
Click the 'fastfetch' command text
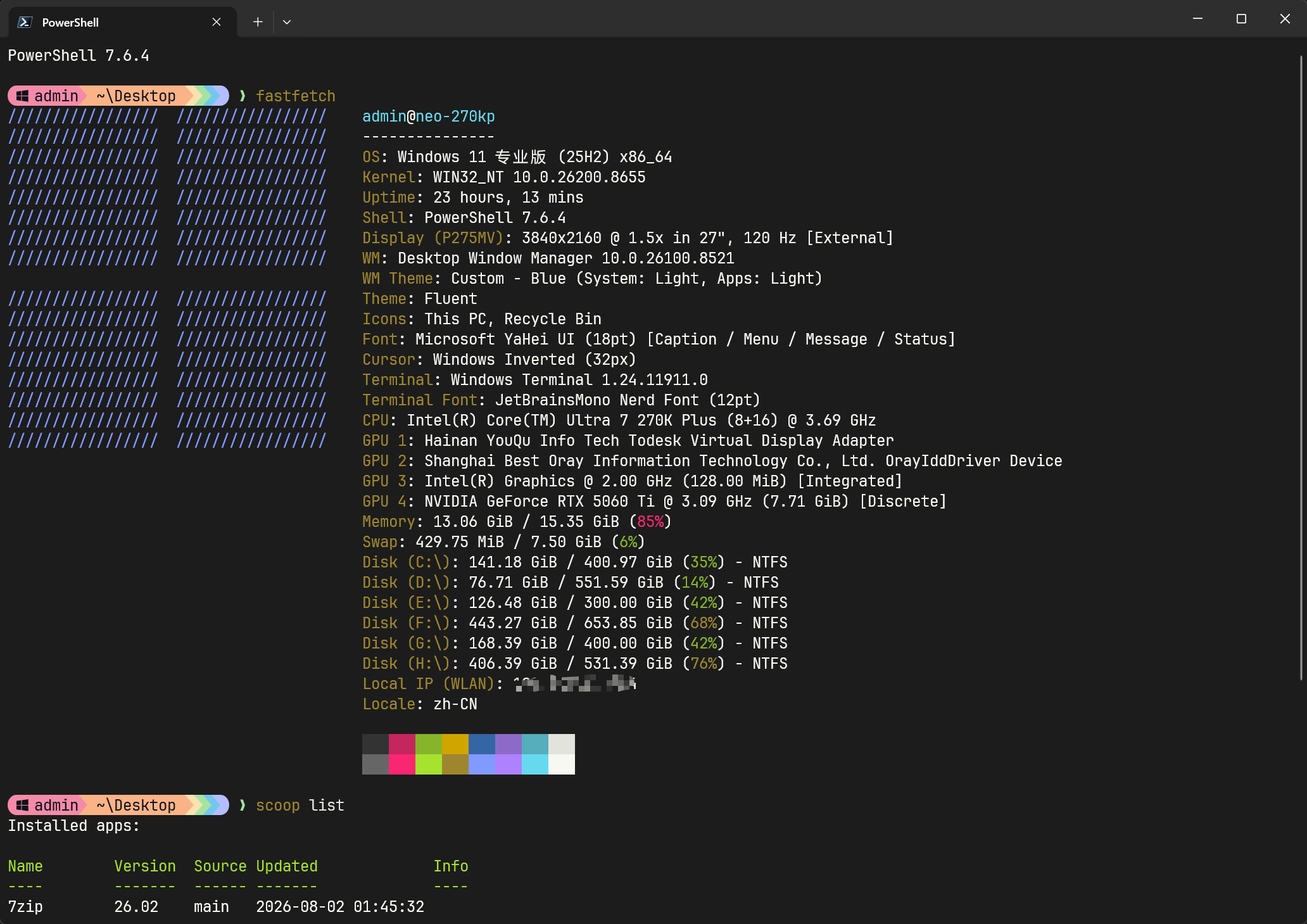pos(296,96)
